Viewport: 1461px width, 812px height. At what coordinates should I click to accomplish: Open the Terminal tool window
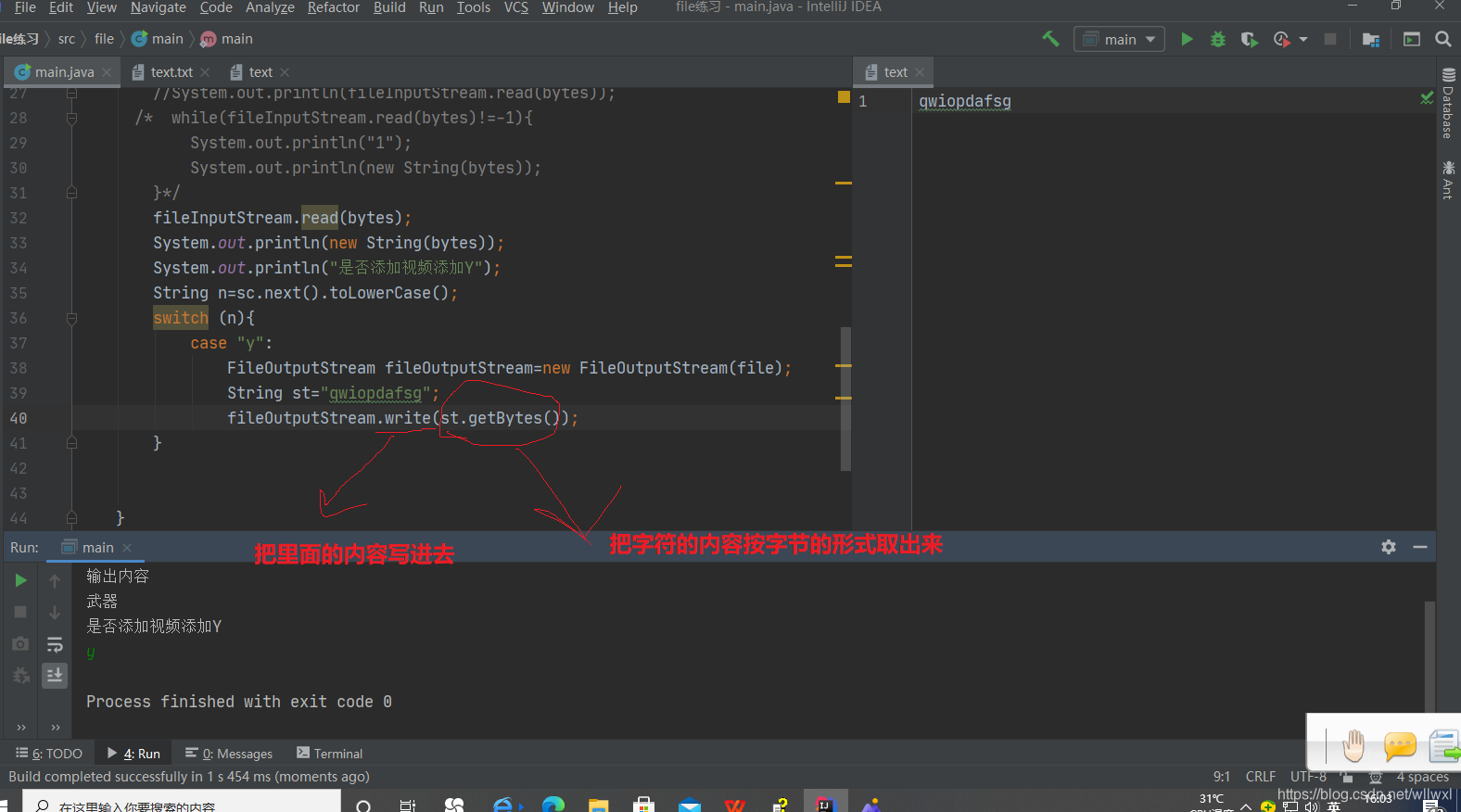click(x=329, y=754)
